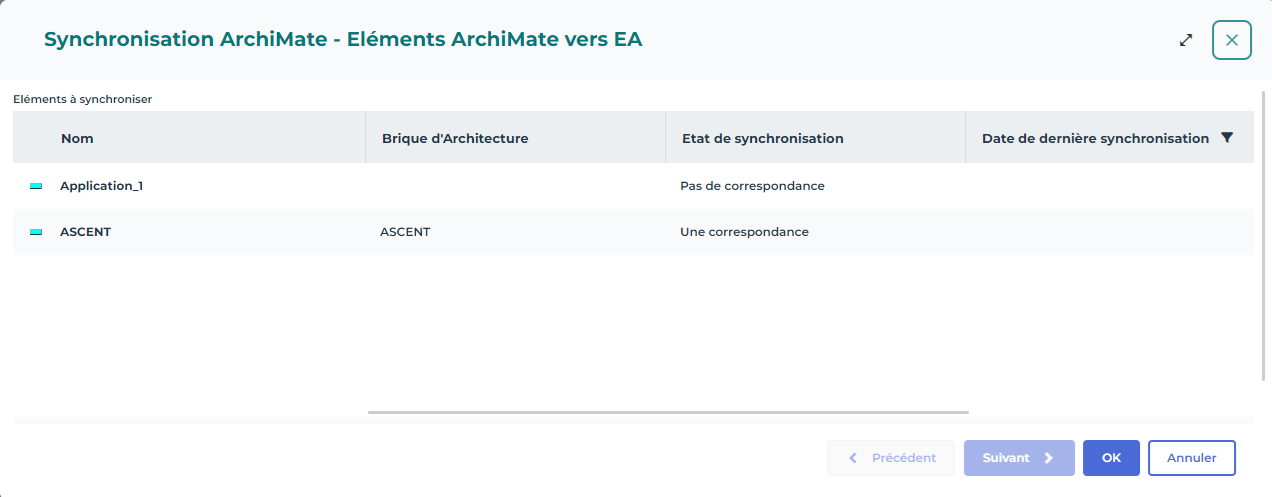Click the Brique d'Architecture column header
This screenshot has height=497, width=1272.
[455, 138]
